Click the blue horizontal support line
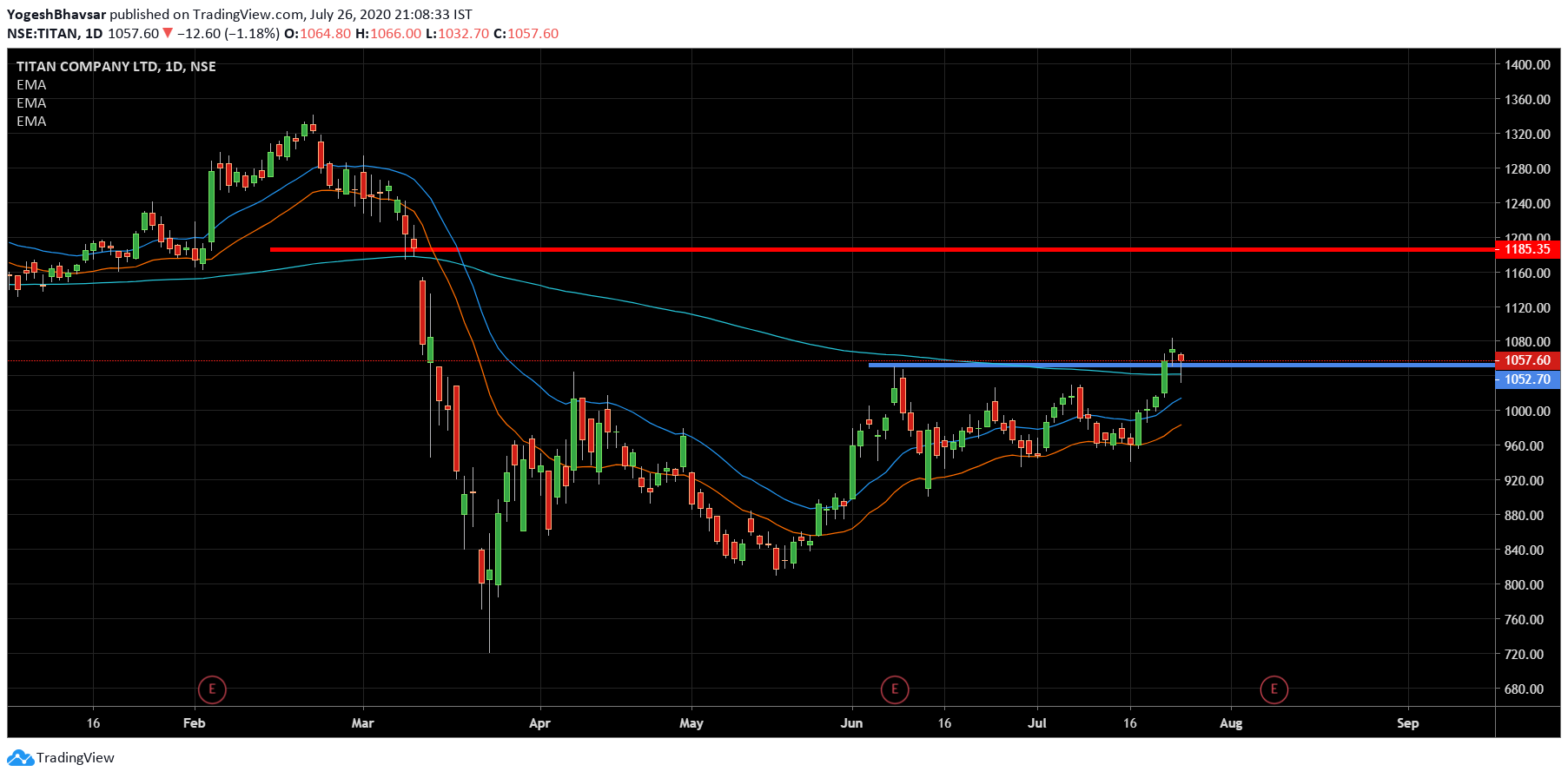The image size is (1568, 778). (x=1181, y=365)
